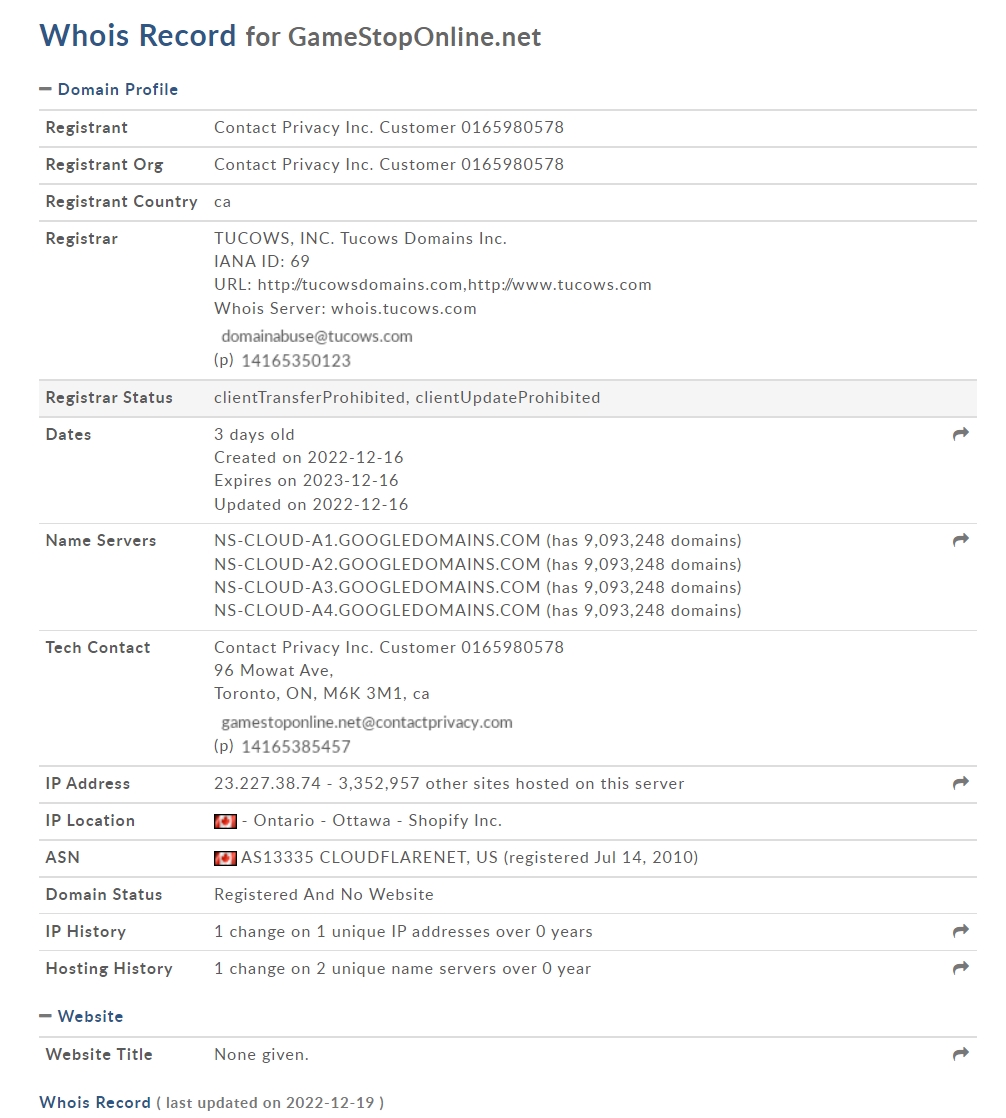Click Tech Contact customer name line
1006x1118 pixels.
tap(389, 647)
